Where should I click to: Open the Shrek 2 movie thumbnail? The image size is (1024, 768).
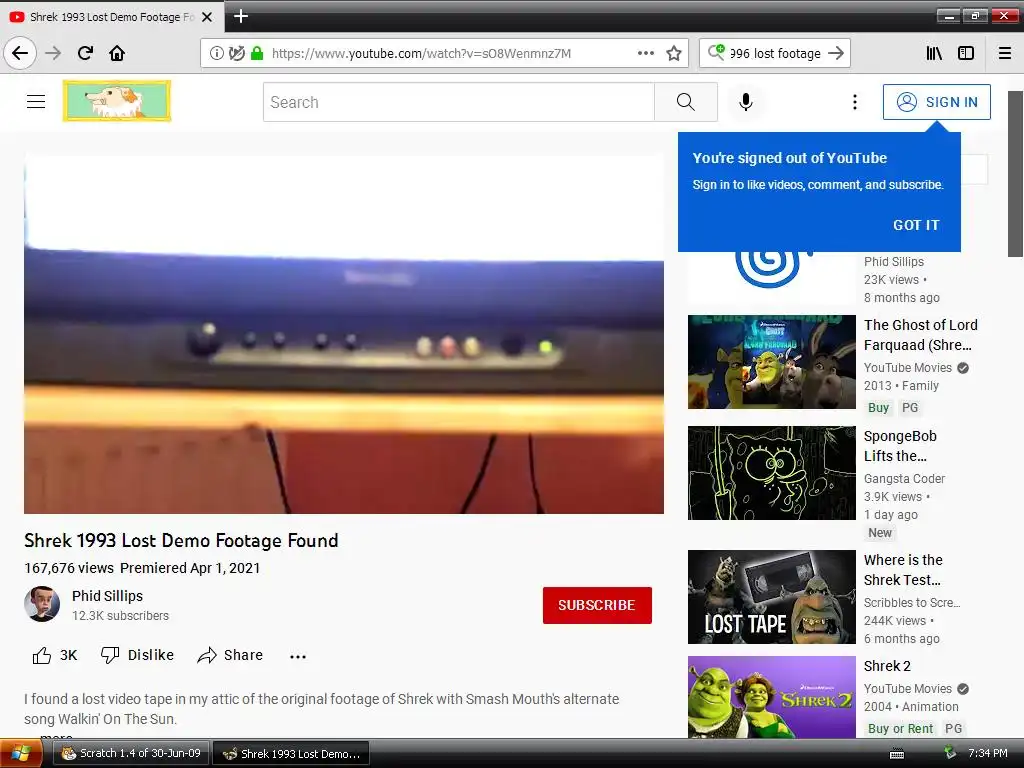[x=771, y=697]
